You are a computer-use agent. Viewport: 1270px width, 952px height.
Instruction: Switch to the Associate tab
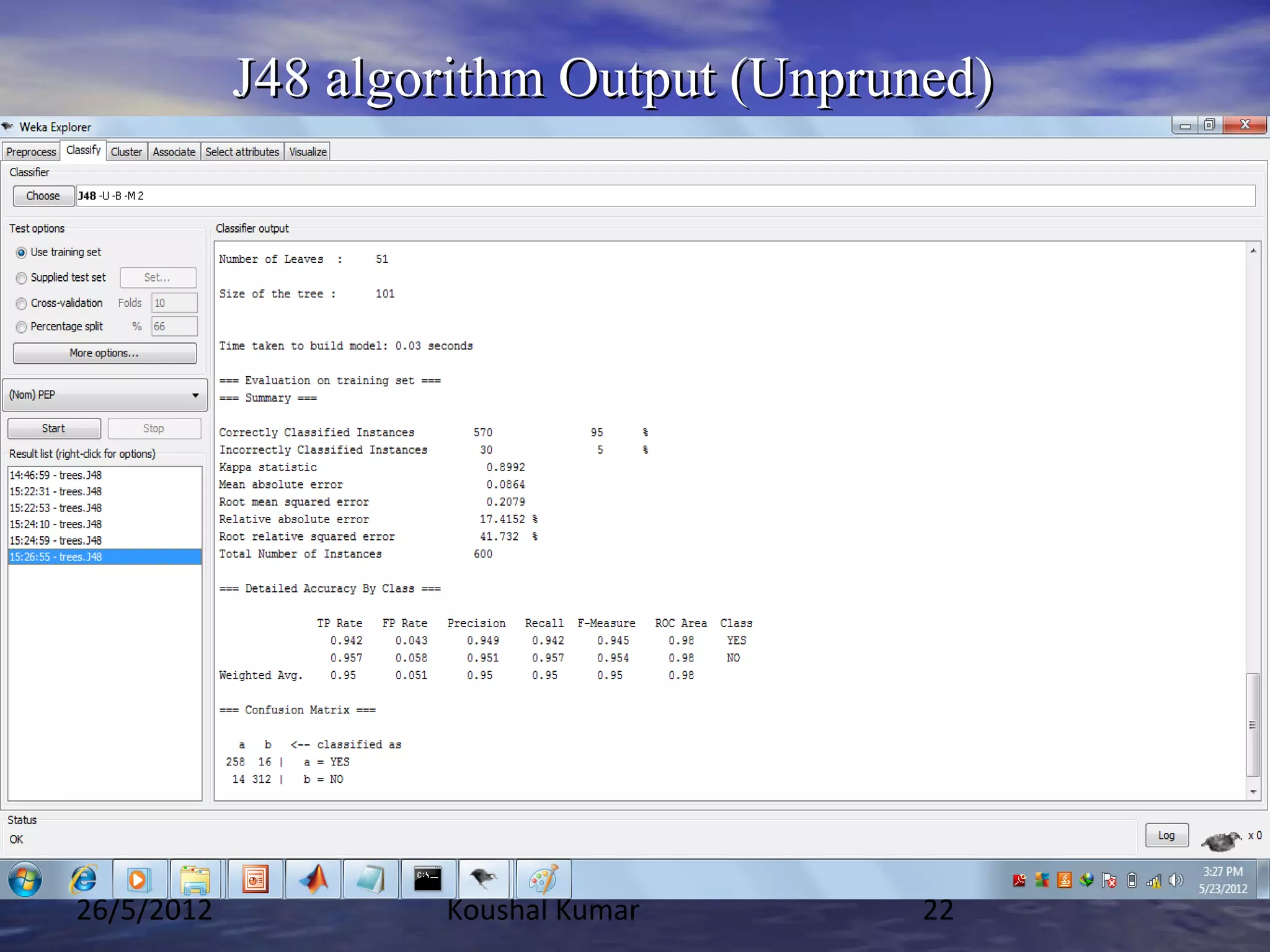pos(174,152)
